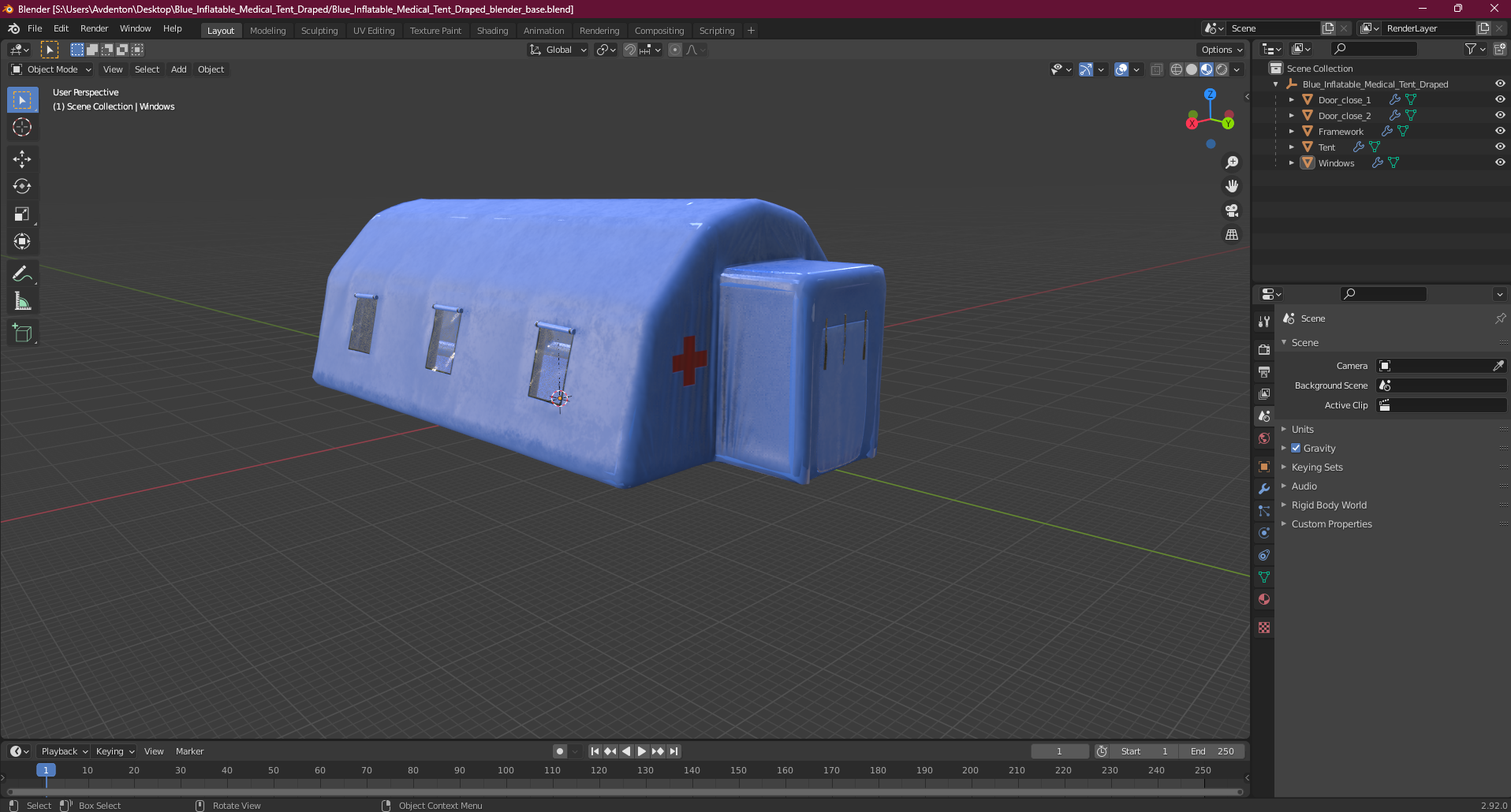The image size is (1511, 812).
Task: Activate the Scale tool
Action: (22, 214)
